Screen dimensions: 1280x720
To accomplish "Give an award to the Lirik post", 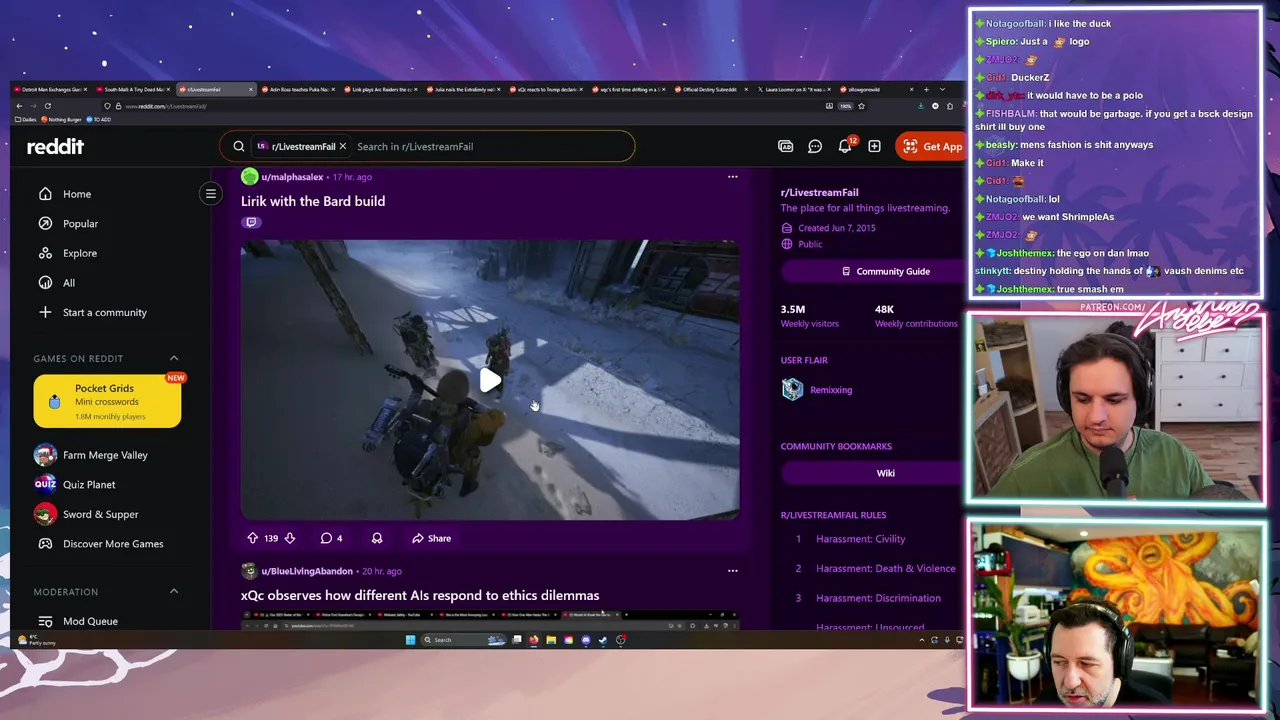I will (x=377, y=538).
